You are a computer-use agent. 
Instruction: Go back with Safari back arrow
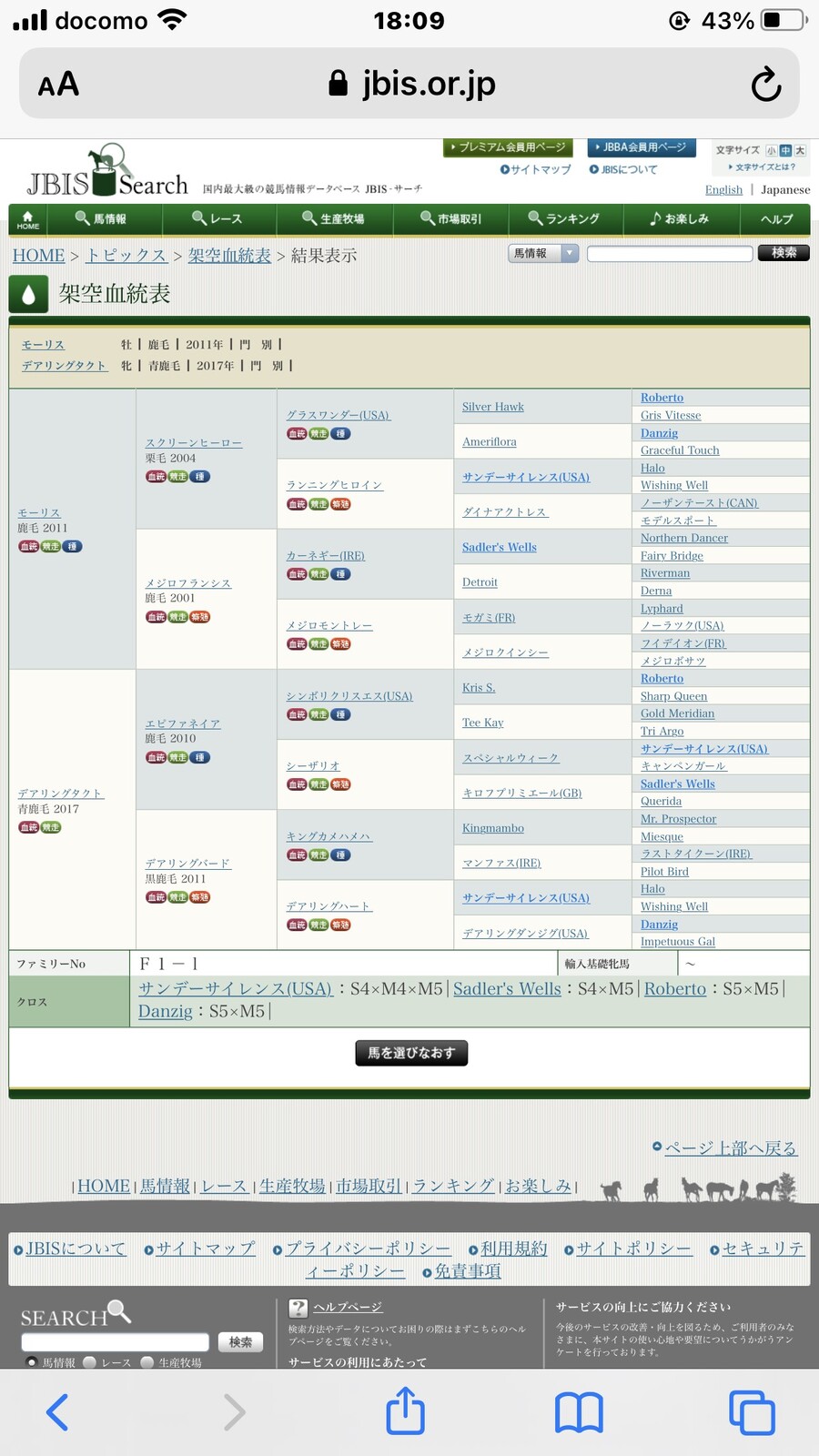click(x=57, y=1412)
